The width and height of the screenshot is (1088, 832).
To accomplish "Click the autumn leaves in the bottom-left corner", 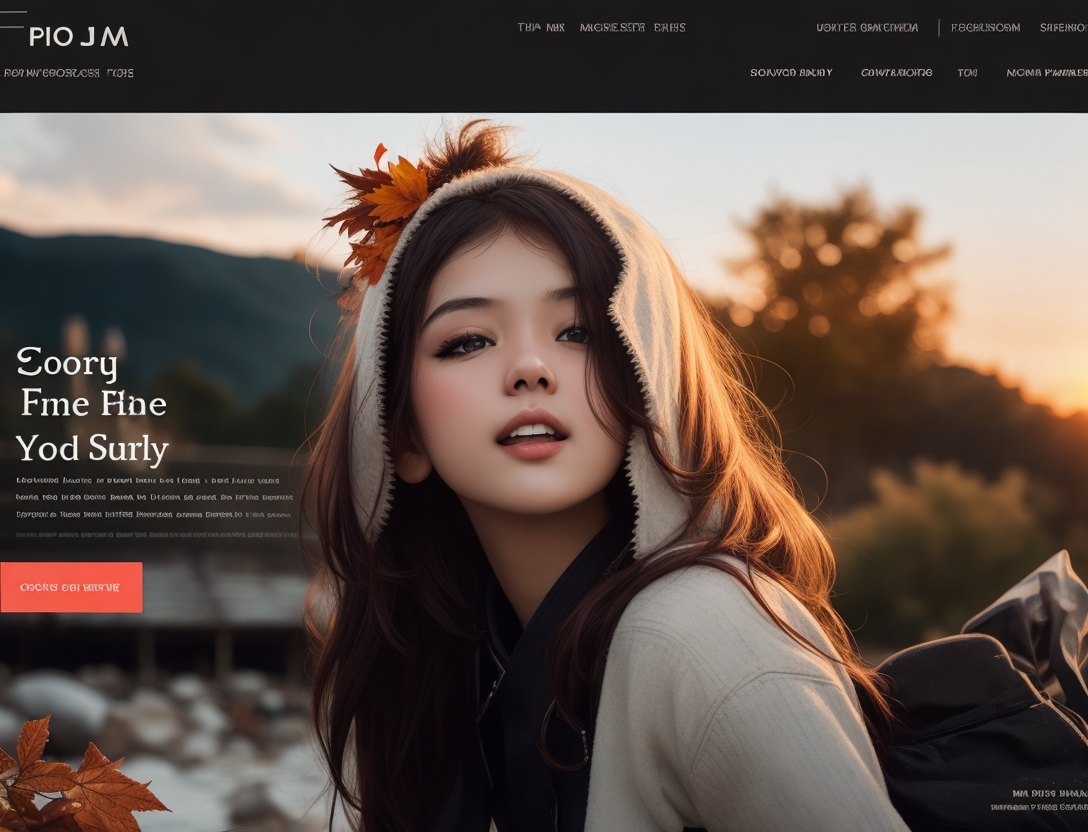I will pyautogui.click(x=70, y=780).
